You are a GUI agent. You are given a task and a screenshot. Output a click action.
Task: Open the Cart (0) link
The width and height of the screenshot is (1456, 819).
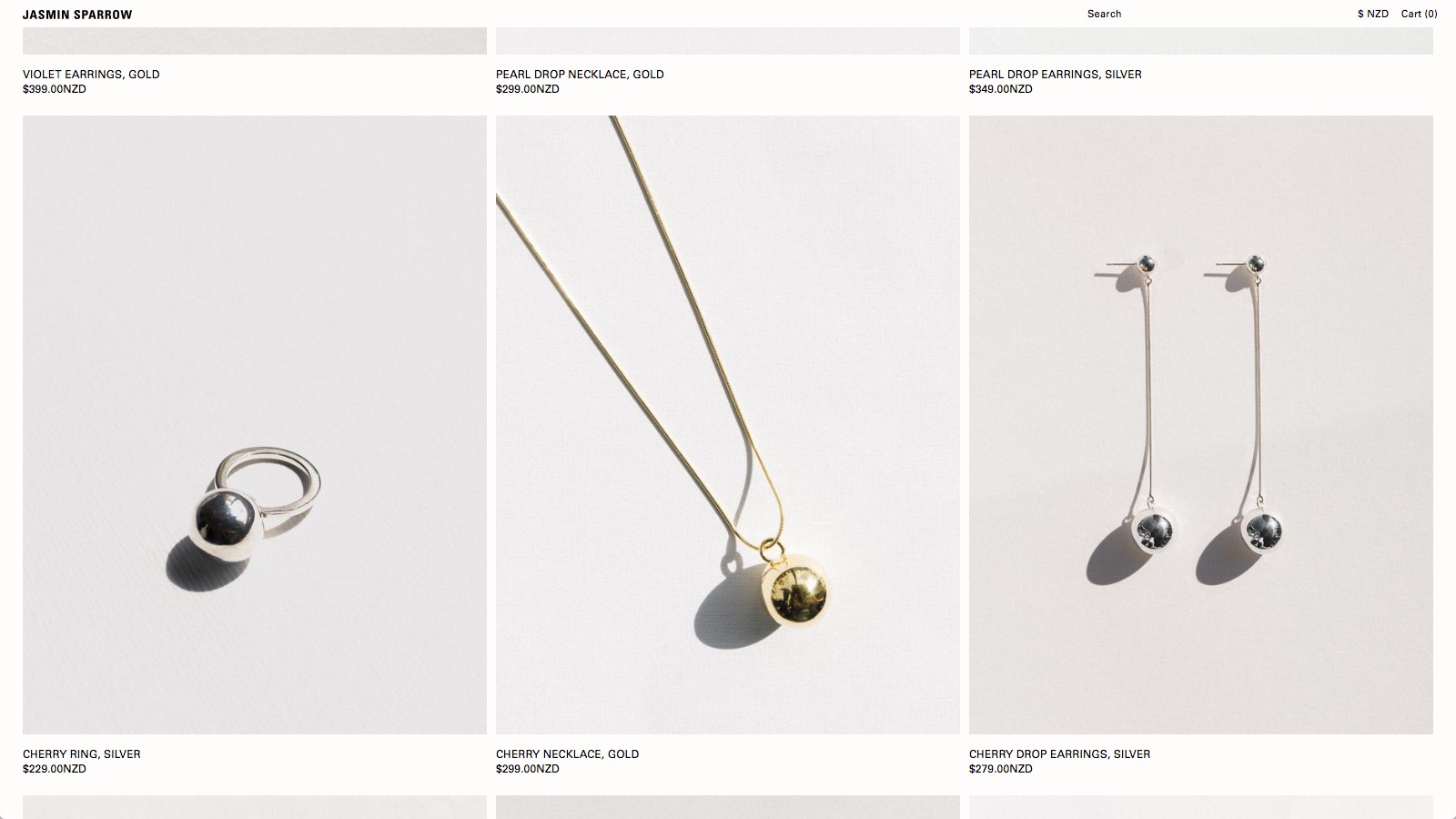(x=1420, y=14)
